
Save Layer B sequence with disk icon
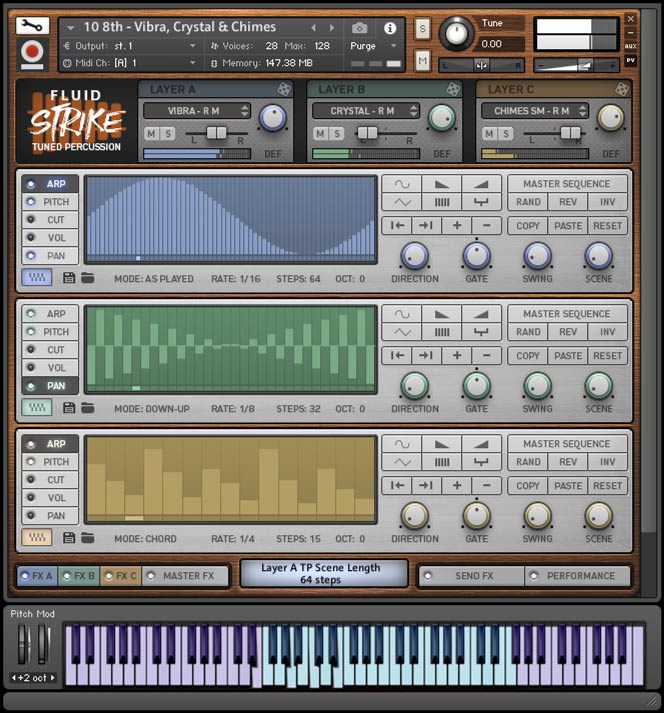pyautogui.click(x=69, y=408)
